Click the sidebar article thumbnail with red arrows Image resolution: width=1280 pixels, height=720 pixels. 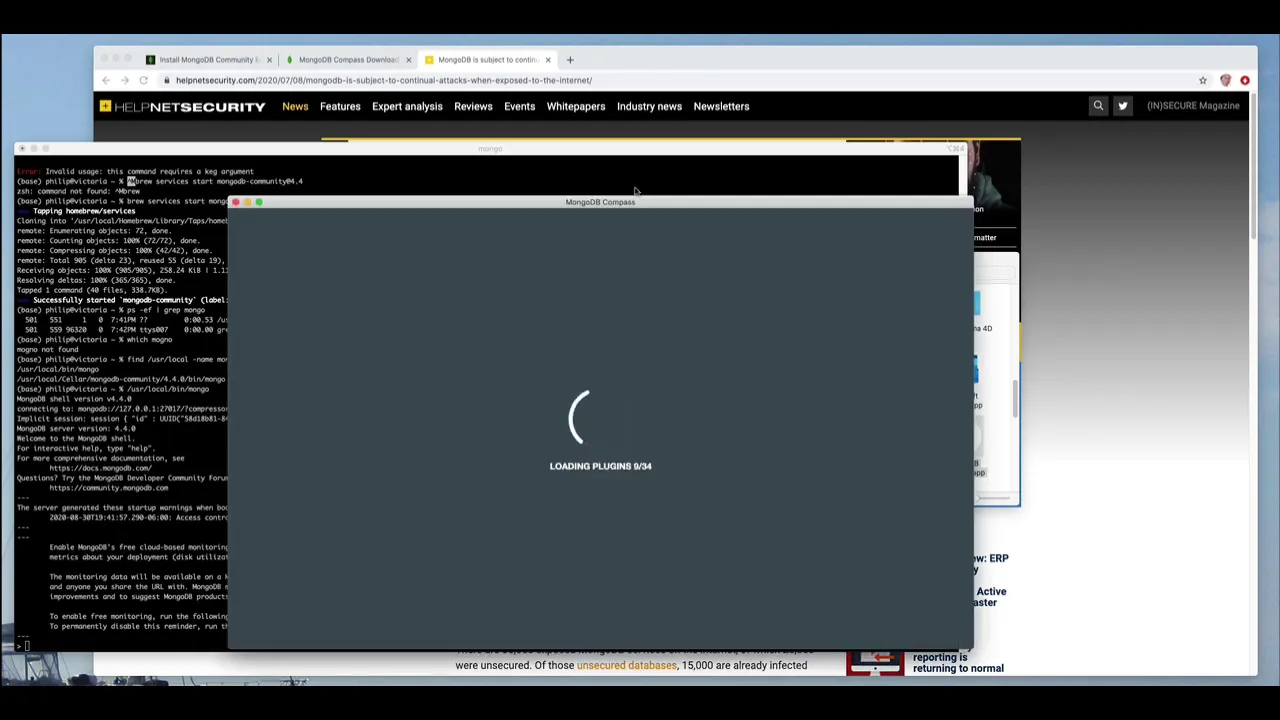[x=875, y=663]
